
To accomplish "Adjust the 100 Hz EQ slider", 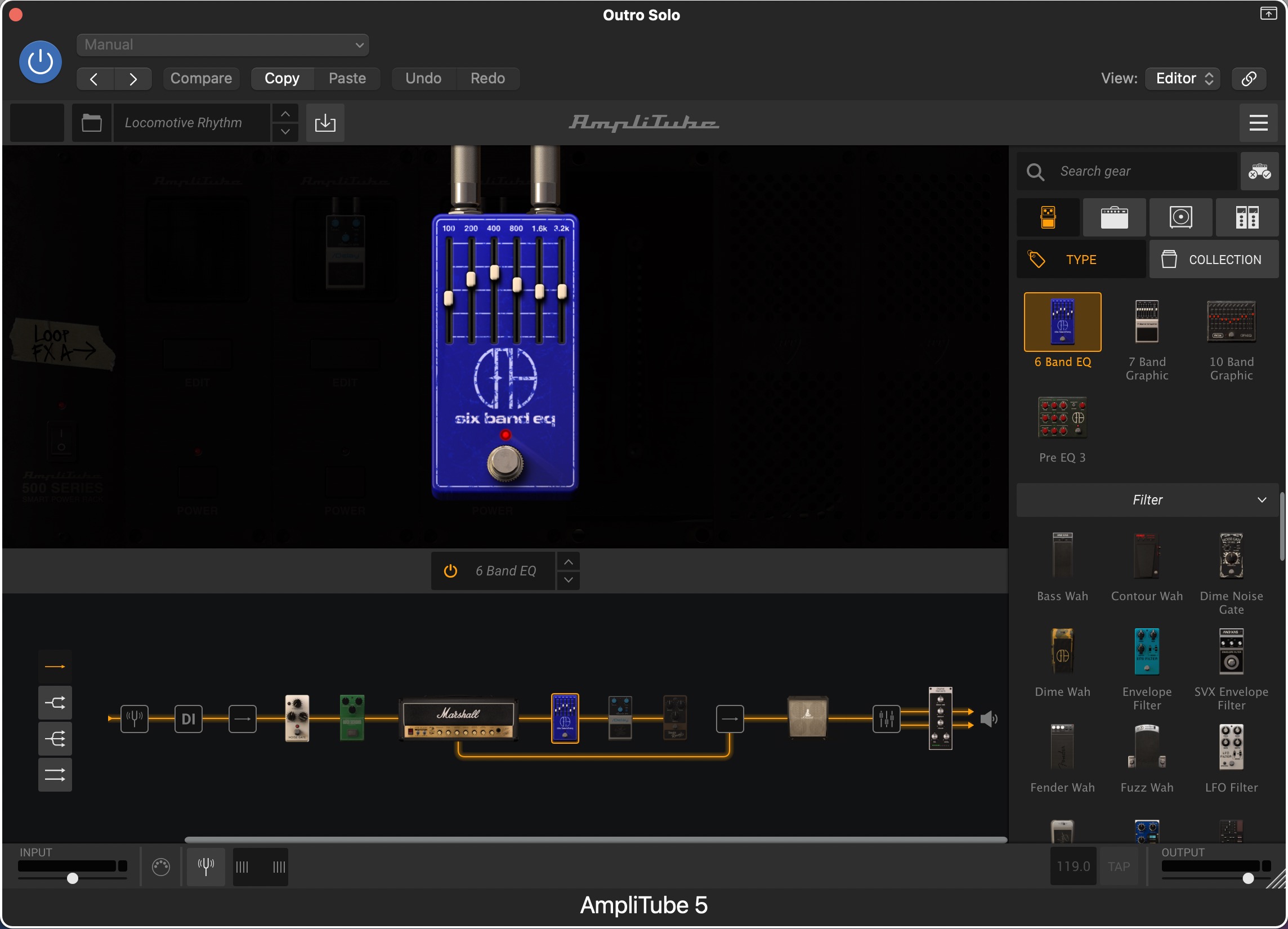I will click(x=449, y=298).
